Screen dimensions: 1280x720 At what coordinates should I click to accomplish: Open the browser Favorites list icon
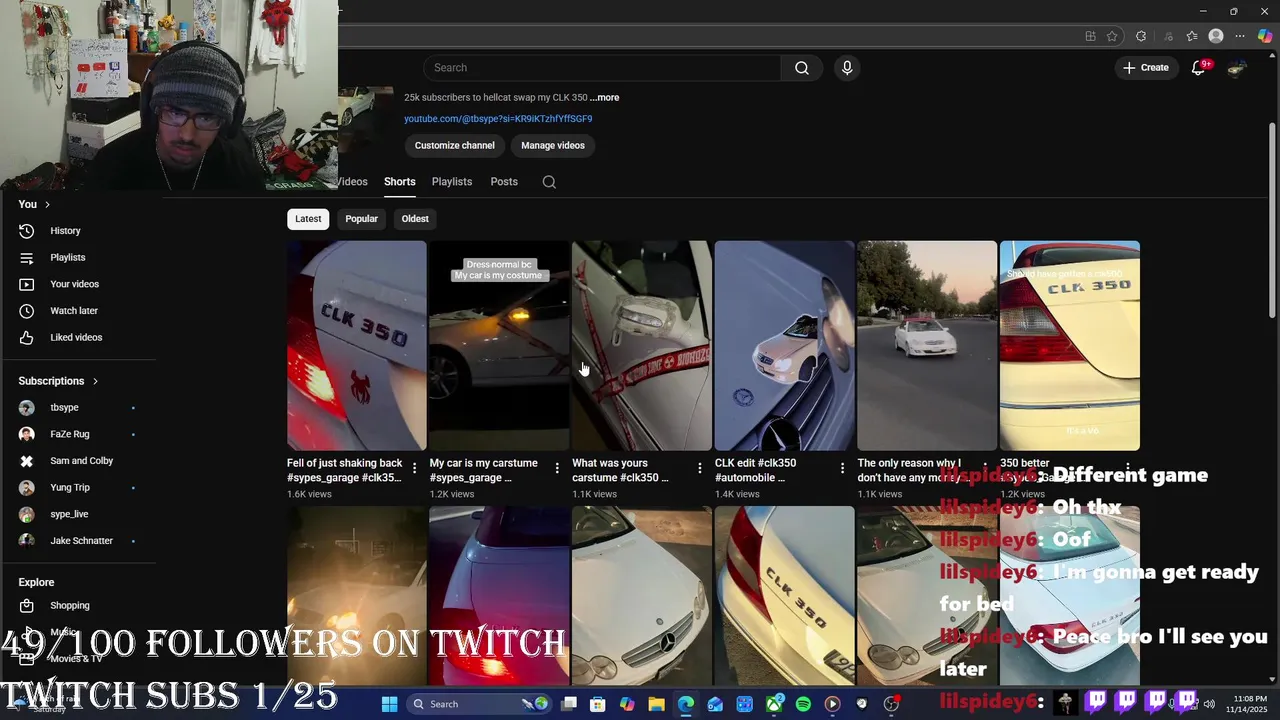coord(1192,36)
